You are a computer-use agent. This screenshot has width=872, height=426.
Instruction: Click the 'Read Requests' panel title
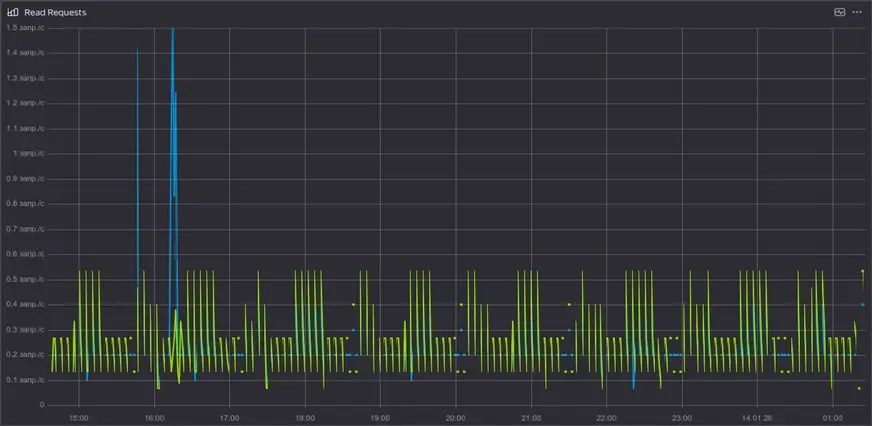[x=55, y=12]
